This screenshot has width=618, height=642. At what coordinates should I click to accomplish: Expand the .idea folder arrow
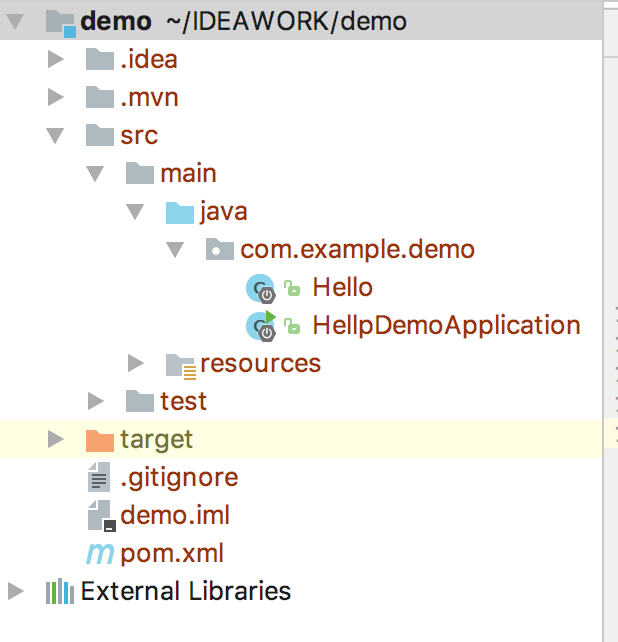coord(56,59)
